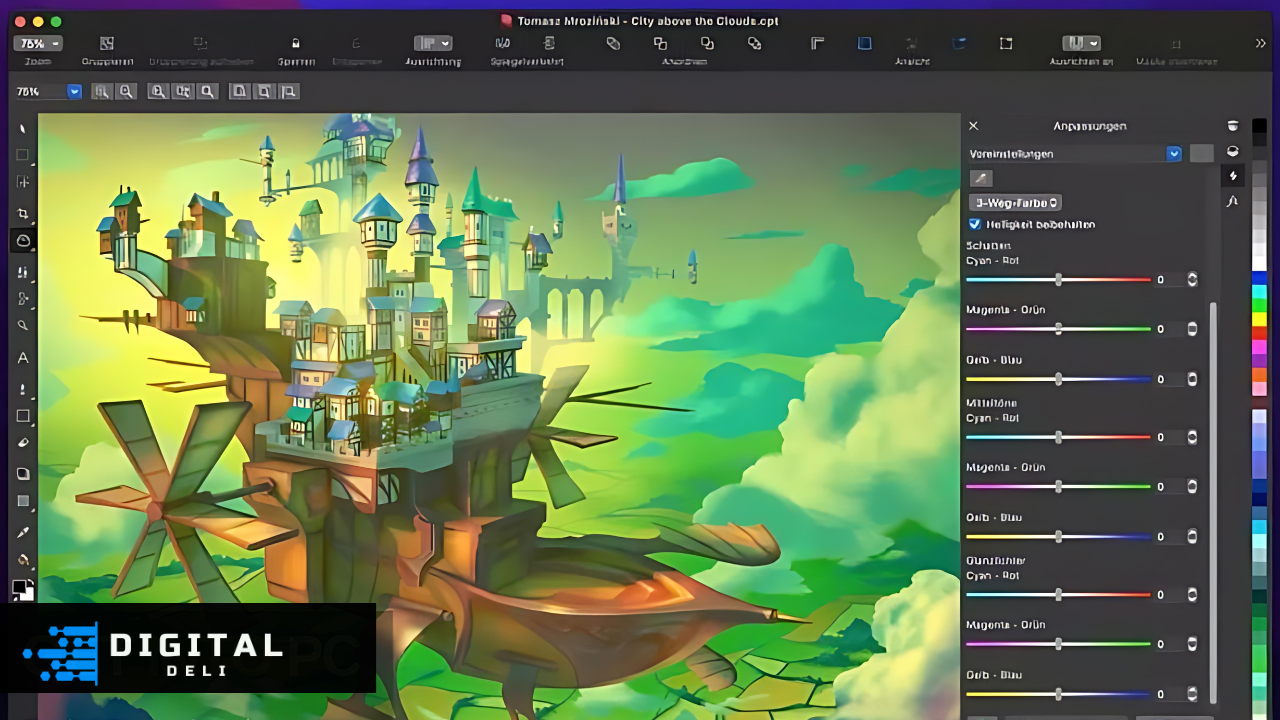
Task: Click the stepper for Glanzlichter Cyan - Rot
Action: tap(1192, 595)
